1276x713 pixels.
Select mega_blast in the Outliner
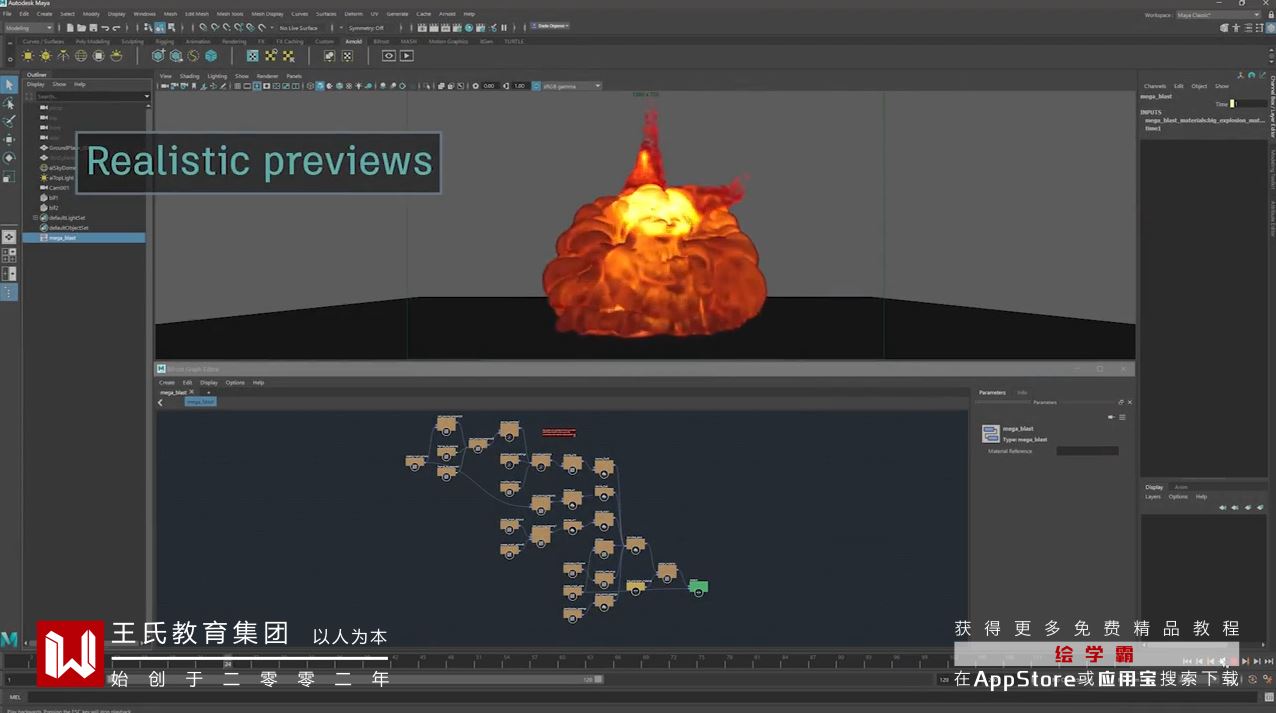point(84,238)
